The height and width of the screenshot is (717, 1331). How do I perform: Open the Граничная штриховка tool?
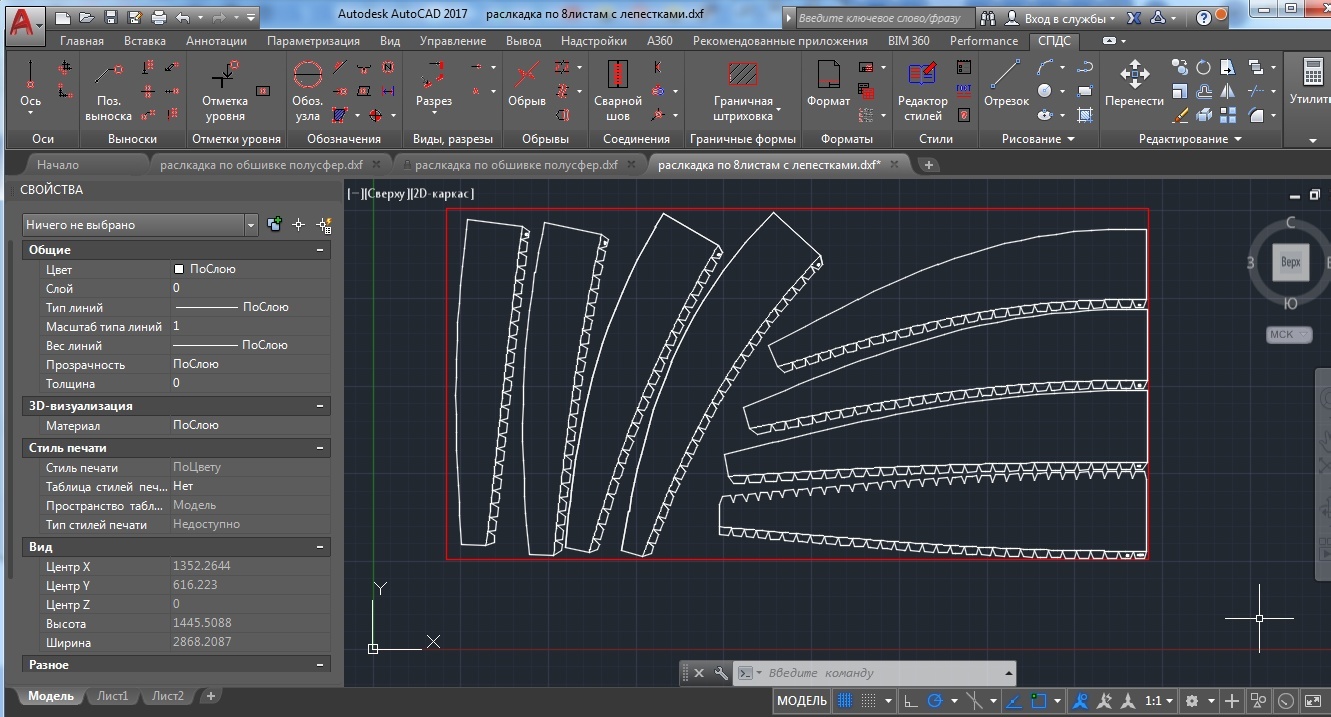743,90
